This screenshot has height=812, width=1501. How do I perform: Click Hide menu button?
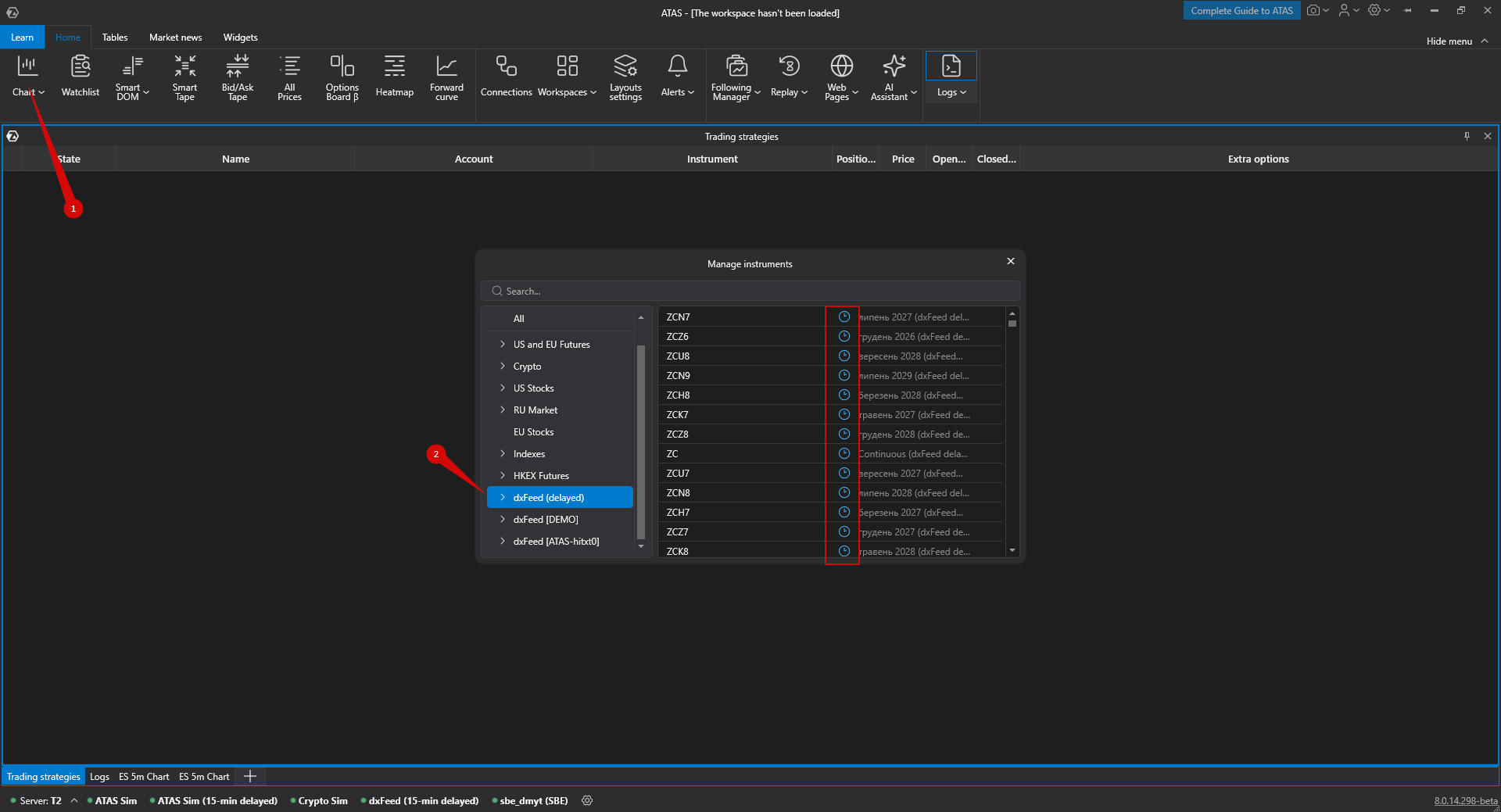[1457, 41]
